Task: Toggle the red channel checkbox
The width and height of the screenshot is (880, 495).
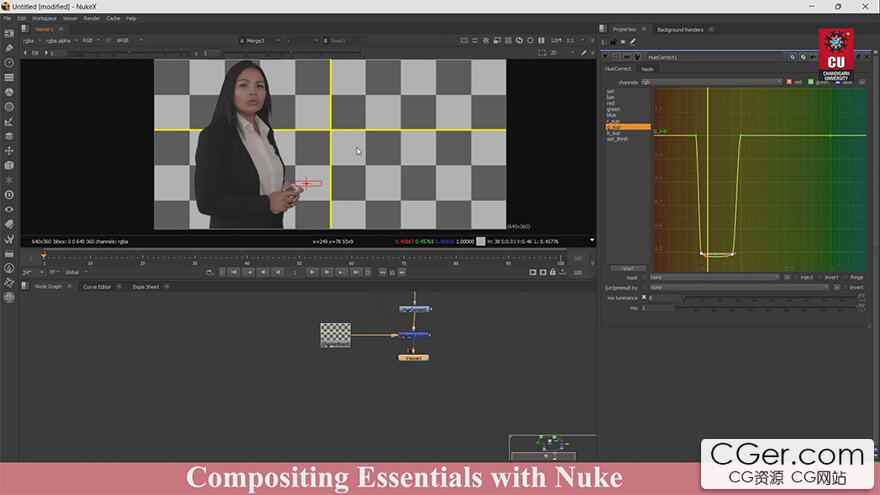Action: (789, 82)
